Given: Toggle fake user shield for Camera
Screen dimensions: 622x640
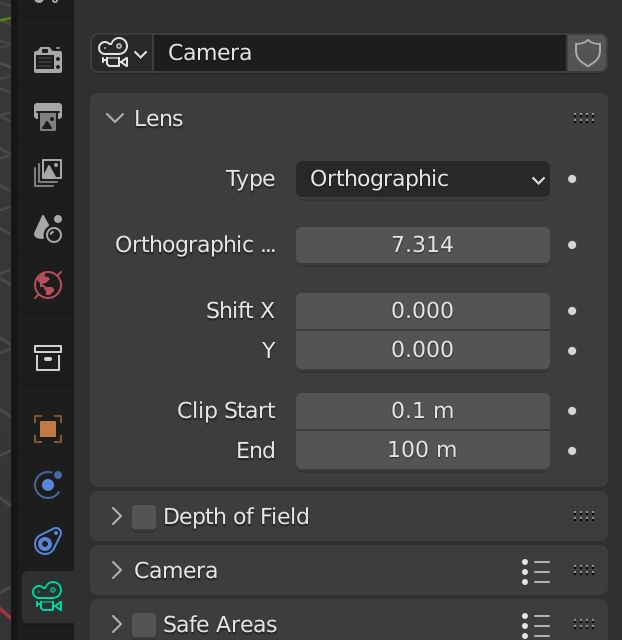Looking at the screenshot, I should [587, 53].
